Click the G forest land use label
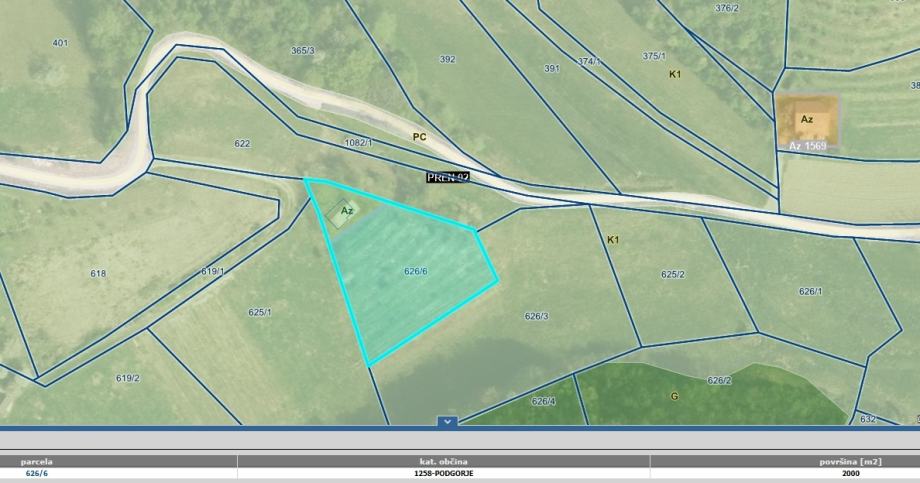The height and width of the screenshot is (483, 920). (x=674, y=396)
